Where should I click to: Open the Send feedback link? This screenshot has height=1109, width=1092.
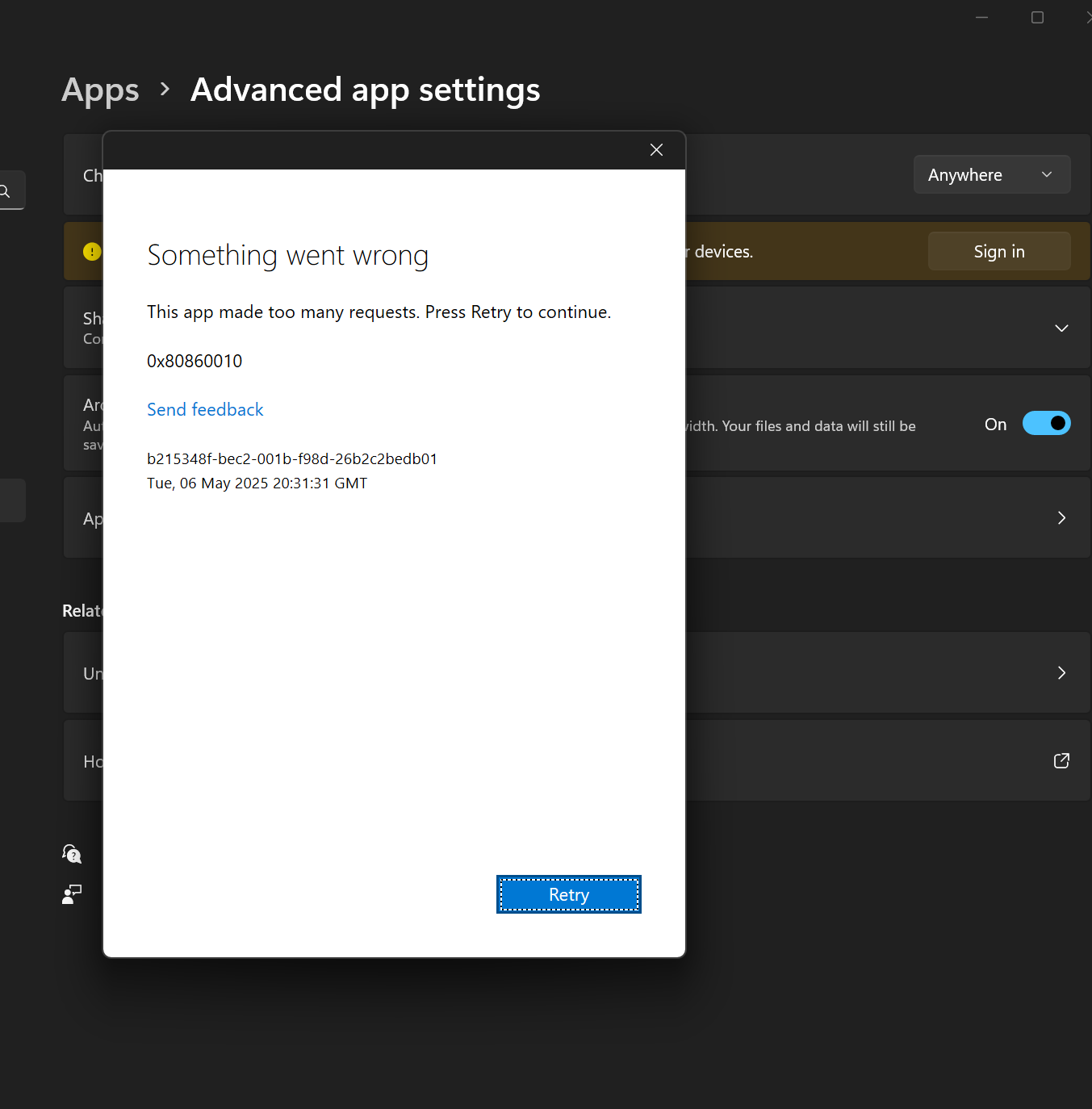(x=205, y=409)
